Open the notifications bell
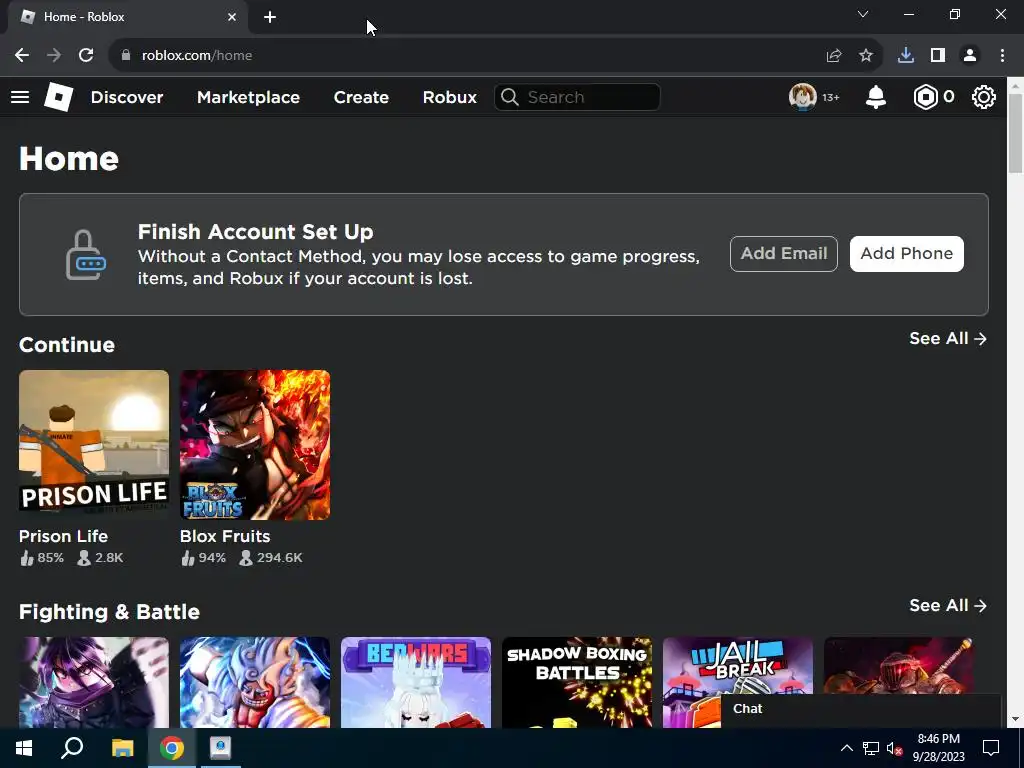1024x768 pixels. tap(876, 97)
